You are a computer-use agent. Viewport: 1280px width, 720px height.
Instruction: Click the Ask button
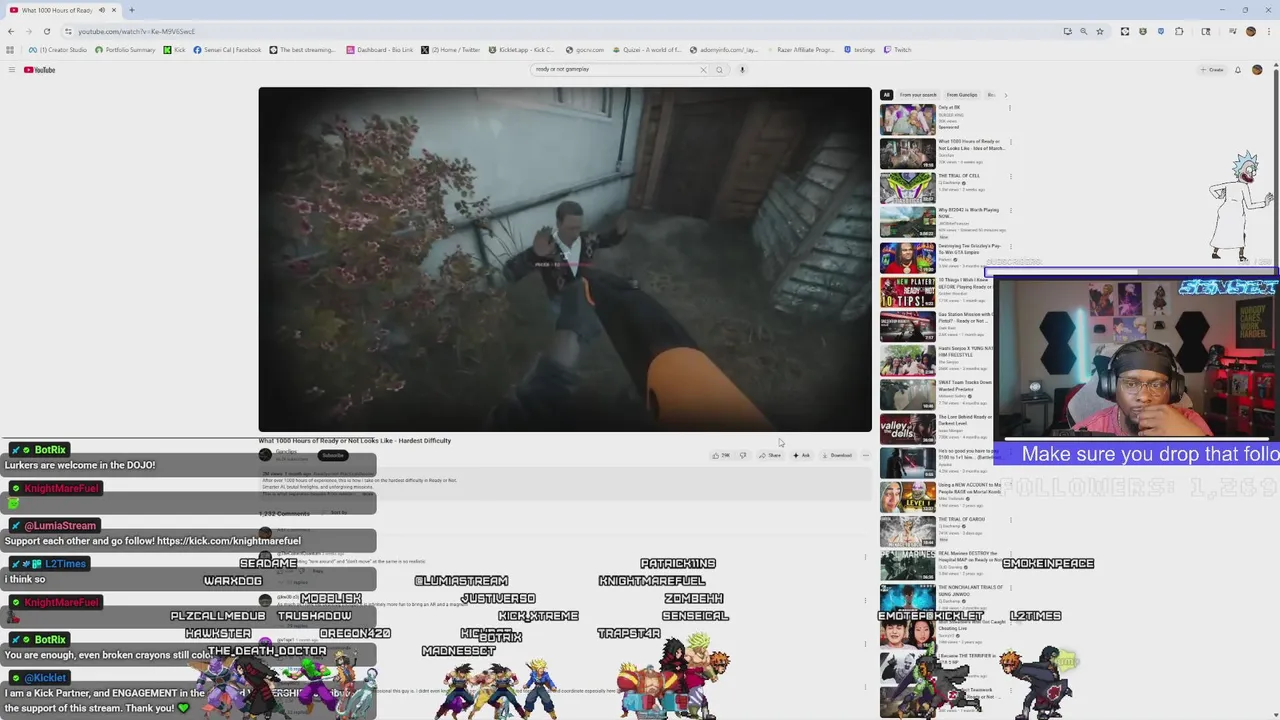801,455
